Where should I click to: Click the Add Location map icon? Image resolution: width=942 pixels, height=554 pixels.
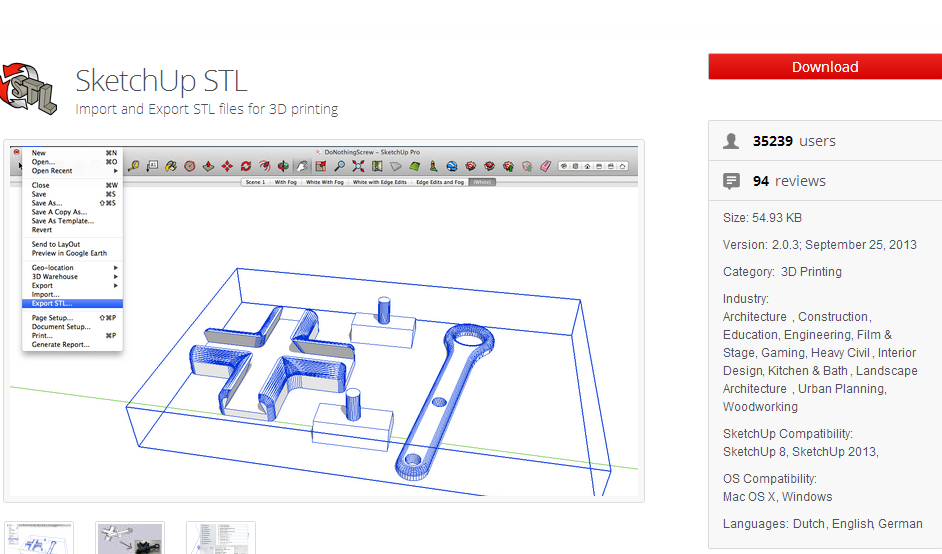coord(377,166)
